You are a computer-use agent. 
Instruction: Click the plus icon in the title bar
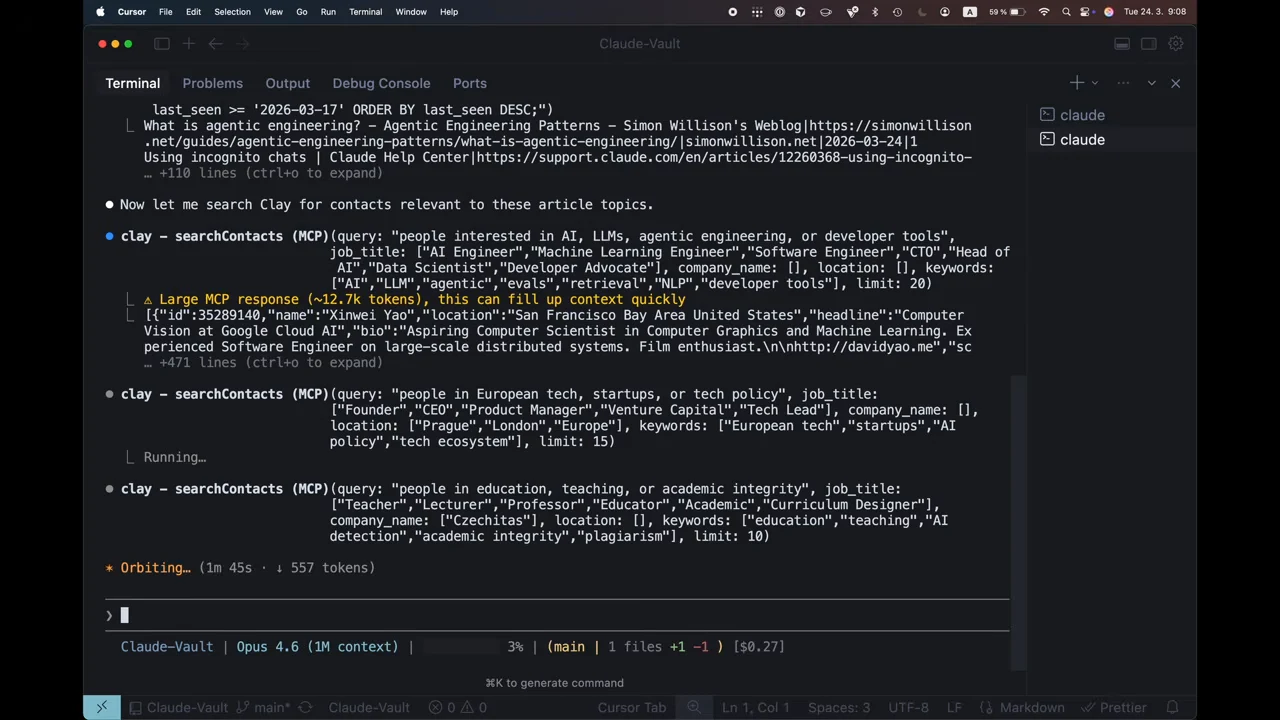[x=188, y=44]
